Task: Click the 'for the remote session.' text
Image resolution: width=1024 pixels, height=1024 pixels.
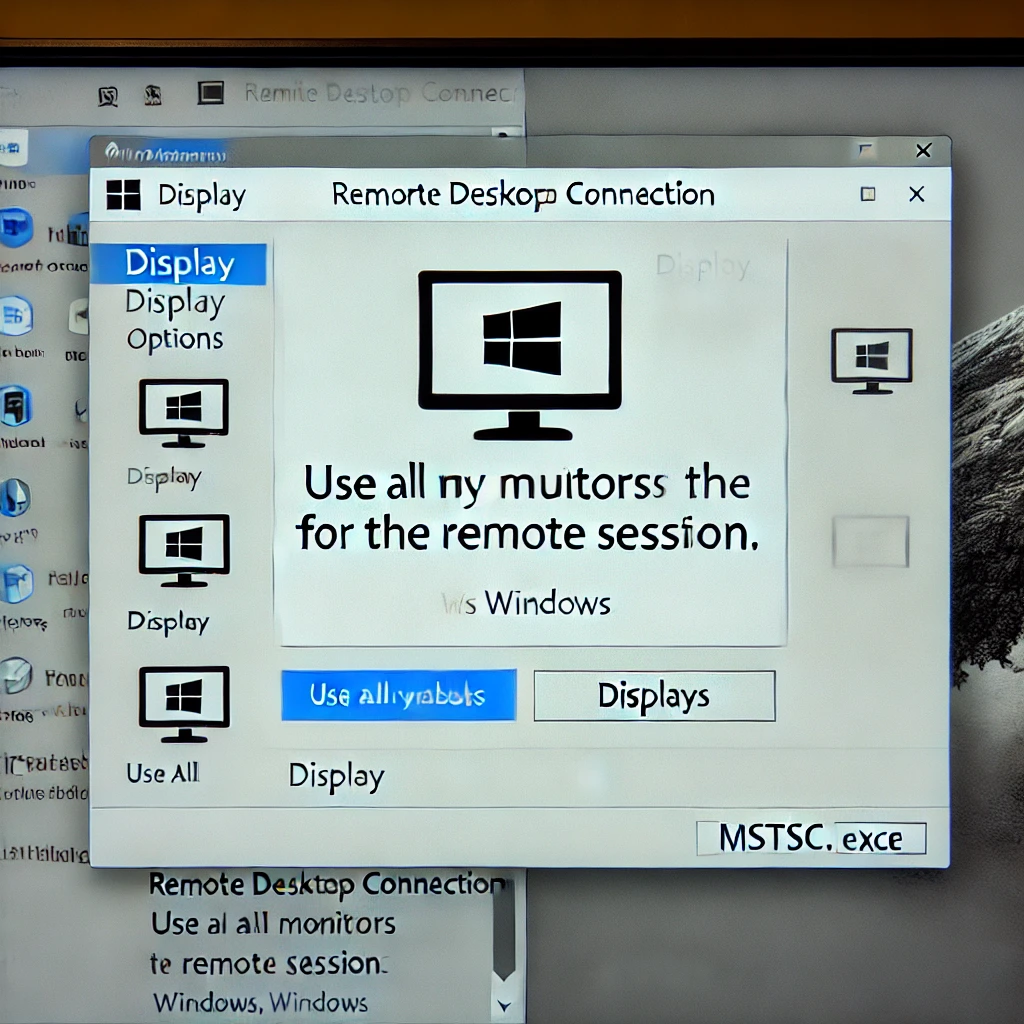Action: coord(528,534)
